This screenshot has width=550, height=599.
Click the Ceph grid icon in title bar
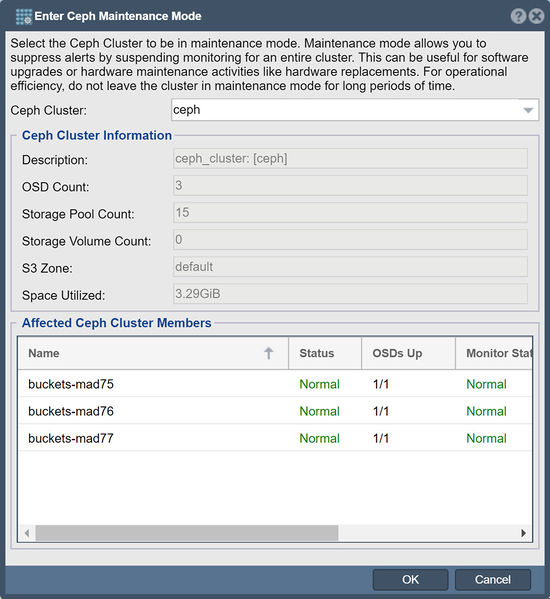pos(24,16)
